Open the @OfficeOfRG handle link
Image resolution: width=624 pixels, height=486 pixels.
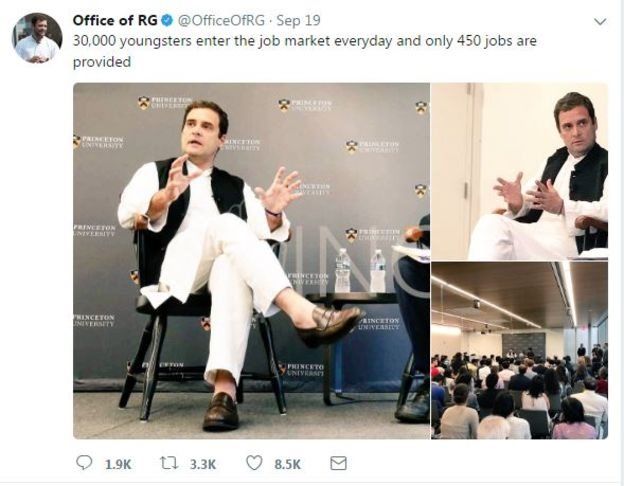pos(219,20)
